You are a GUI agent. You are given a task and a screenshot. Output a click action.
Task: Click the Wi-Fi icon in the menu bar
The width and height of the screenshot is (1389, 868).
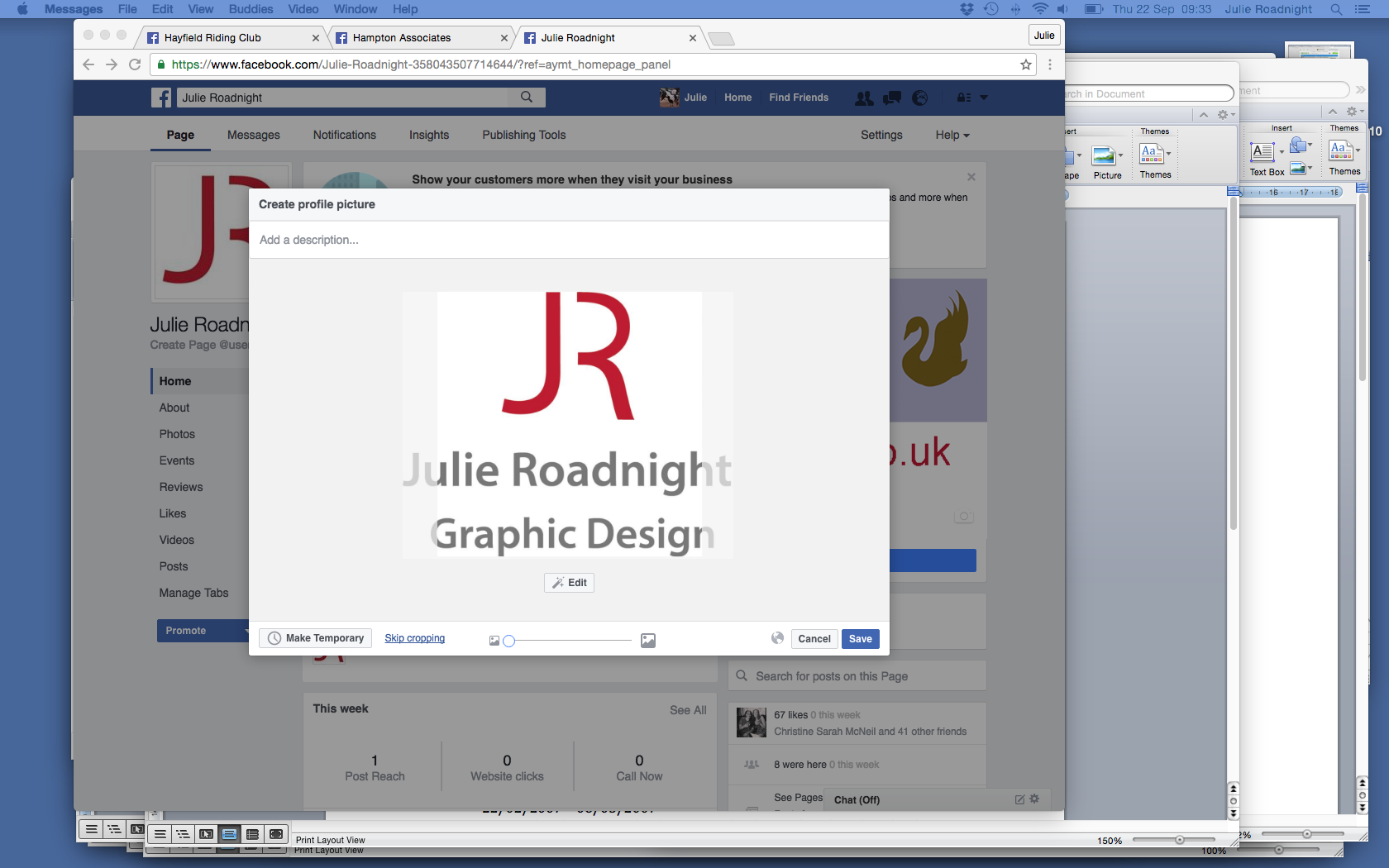click(x=1040, y=9)
